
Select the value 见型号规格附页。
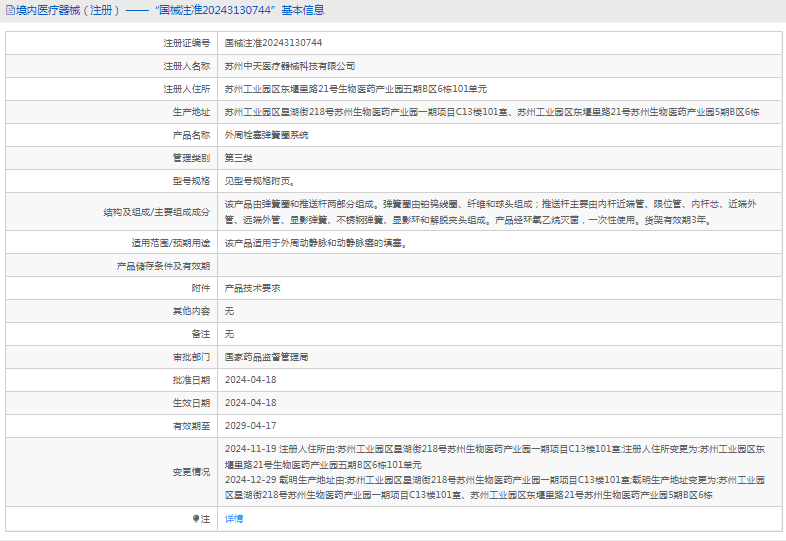pyautogui.click(x=260, y=182)
